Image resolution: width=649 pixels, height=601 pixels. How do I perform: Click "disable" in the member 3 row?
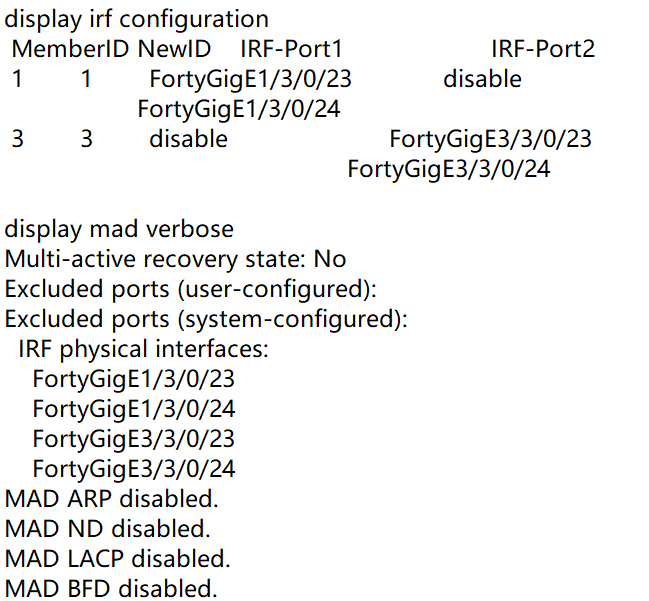pos(188,139)
